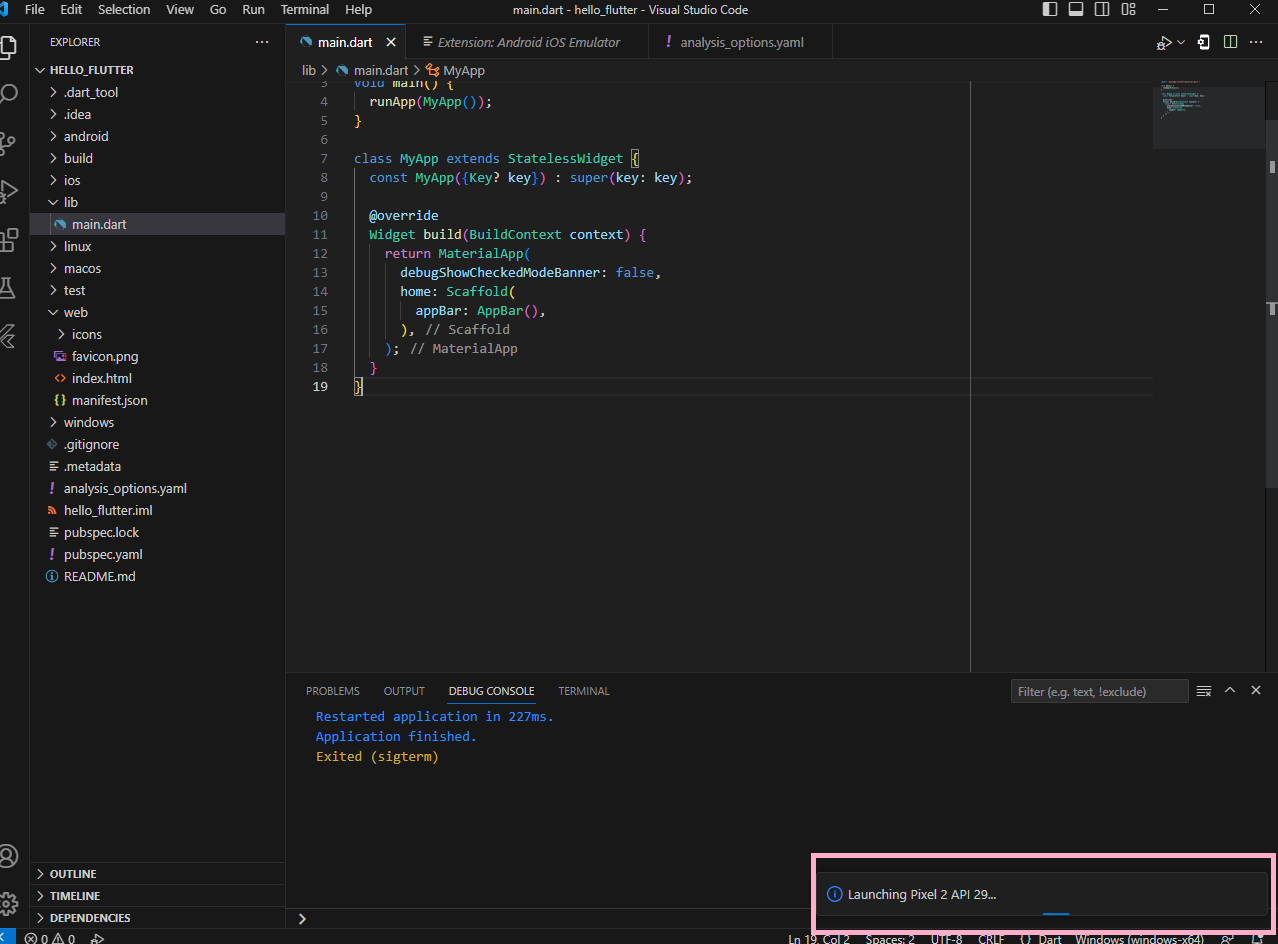Image resolution: width=1278 pixels, height=944 pixels.
Task: Open index.html file
Action: click(157, 378)
